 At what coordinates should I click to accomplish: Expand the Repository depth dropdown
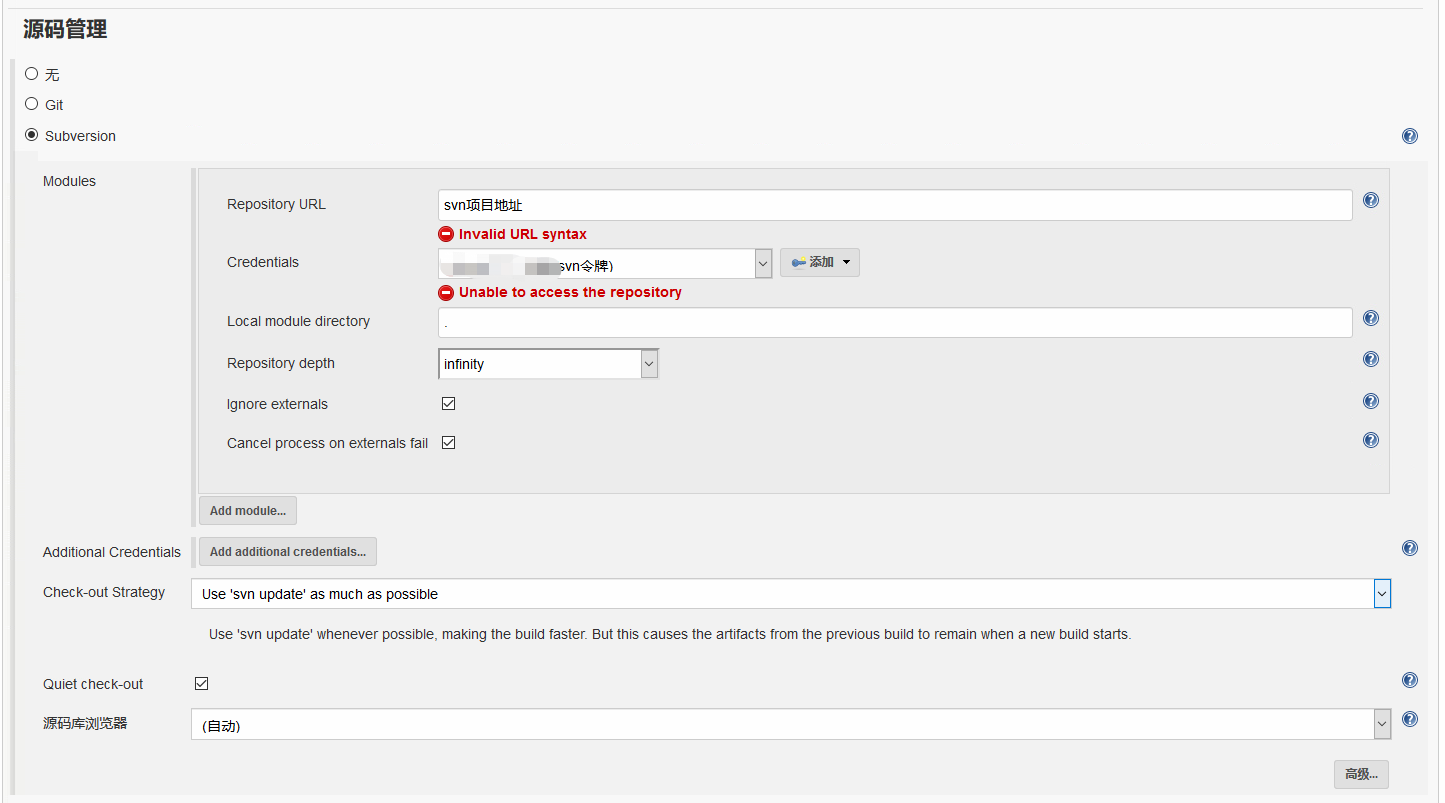tap(548, 364)
